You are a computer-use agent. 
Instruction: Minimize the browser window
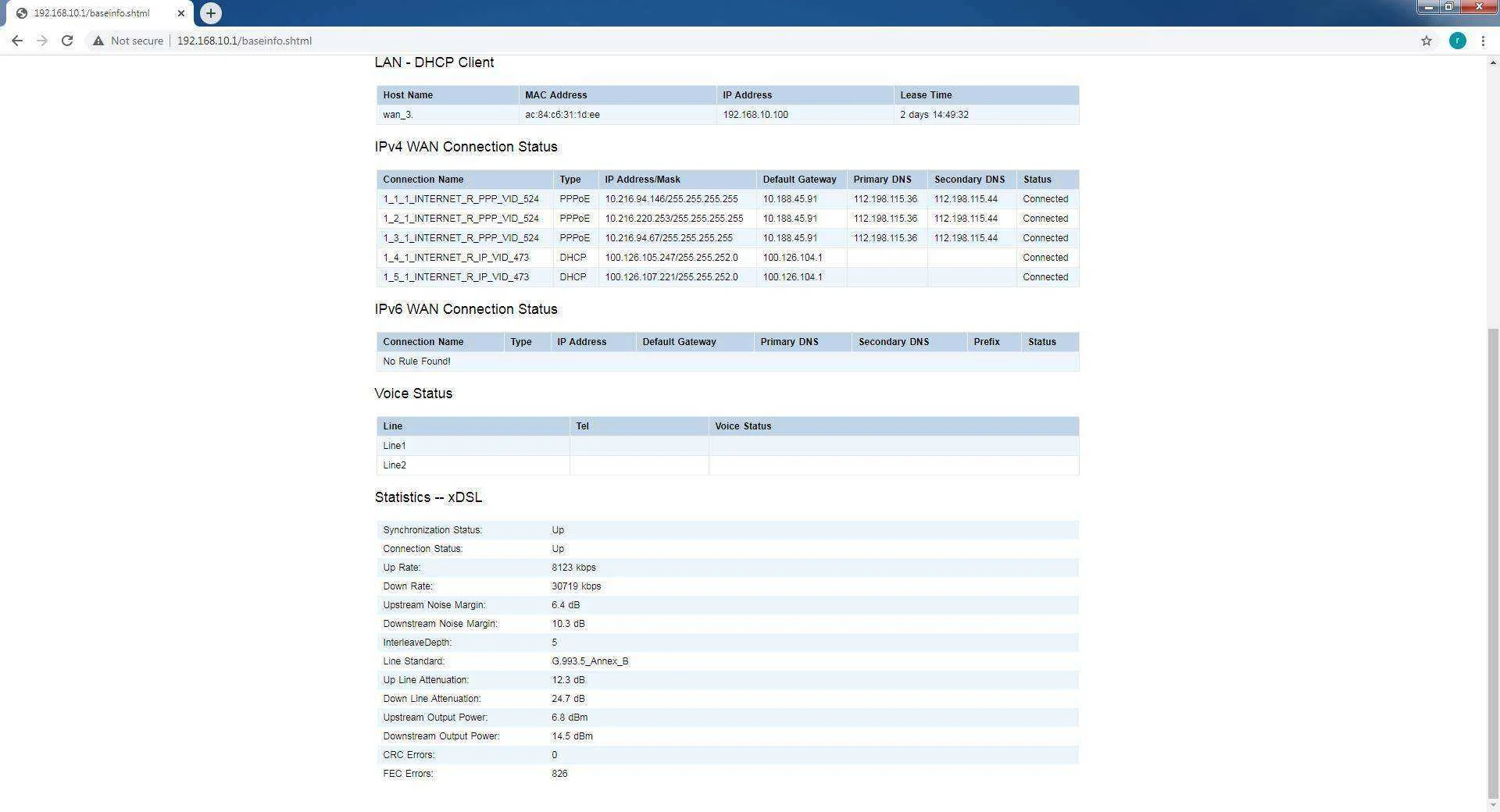click(x=1428, y=7)
